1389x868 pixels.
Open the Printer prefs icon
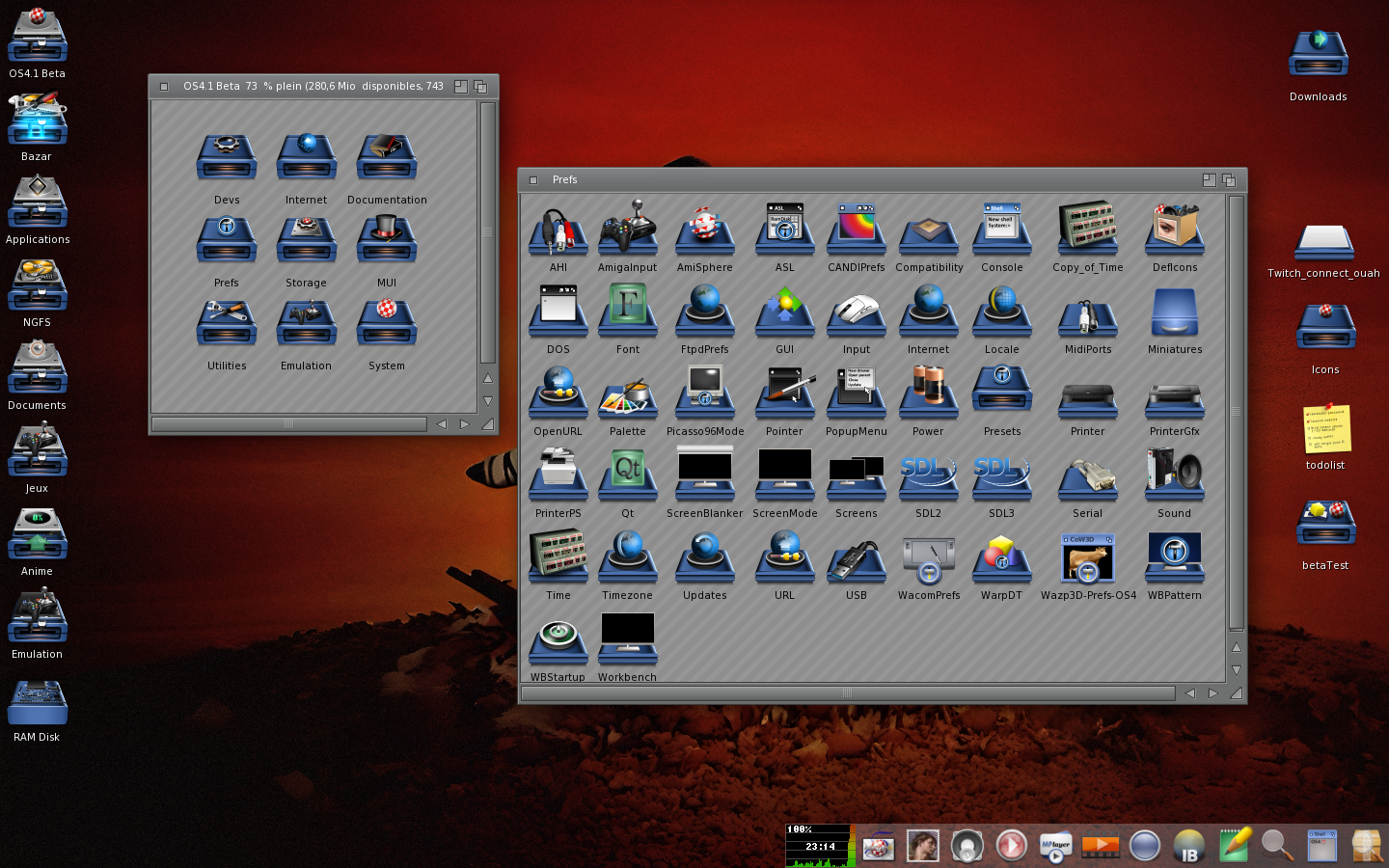point(1087,401)
